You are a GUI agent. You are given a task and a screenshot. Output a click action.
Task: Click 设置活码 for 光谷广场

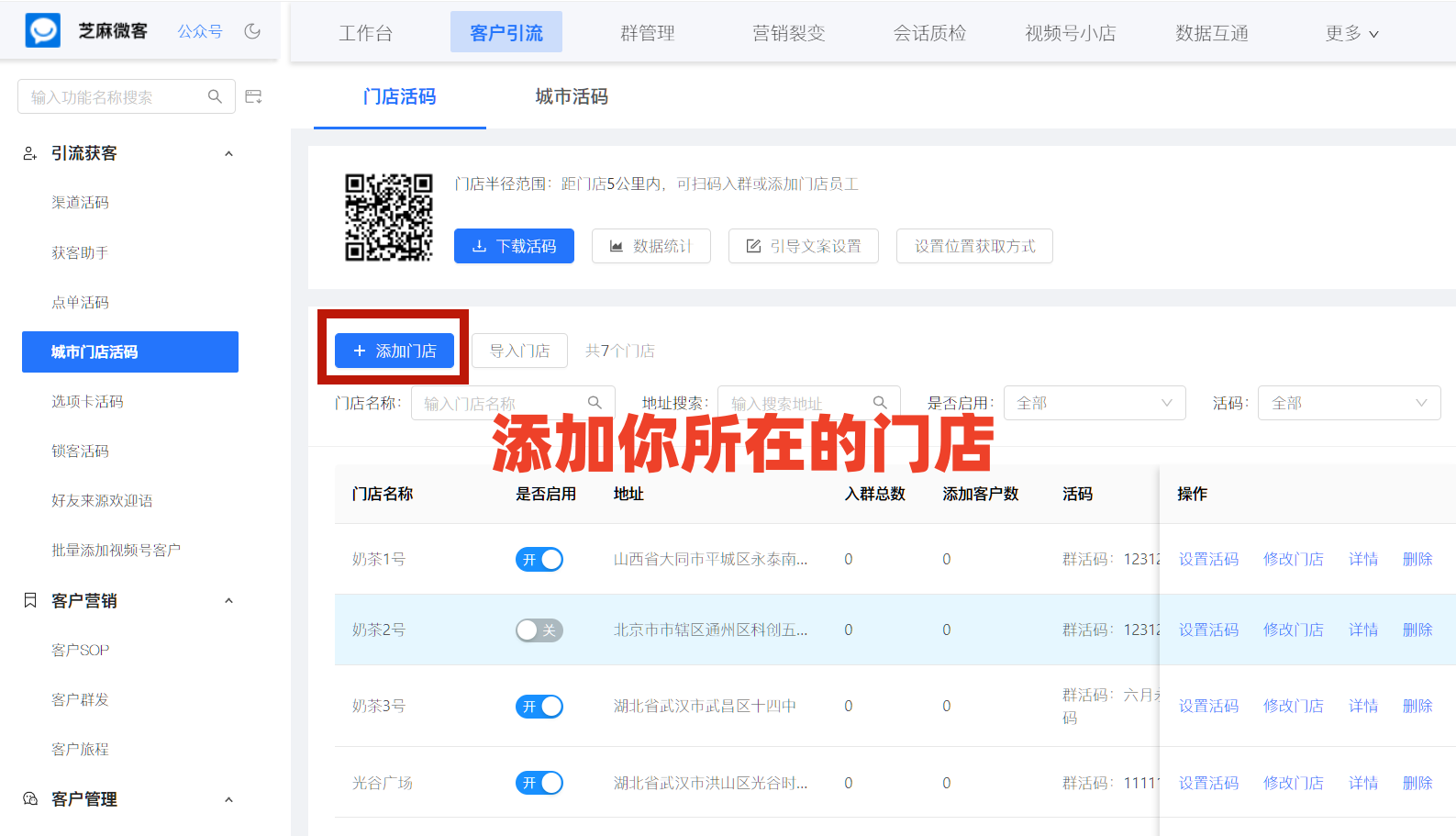(x=1208, y=783)
